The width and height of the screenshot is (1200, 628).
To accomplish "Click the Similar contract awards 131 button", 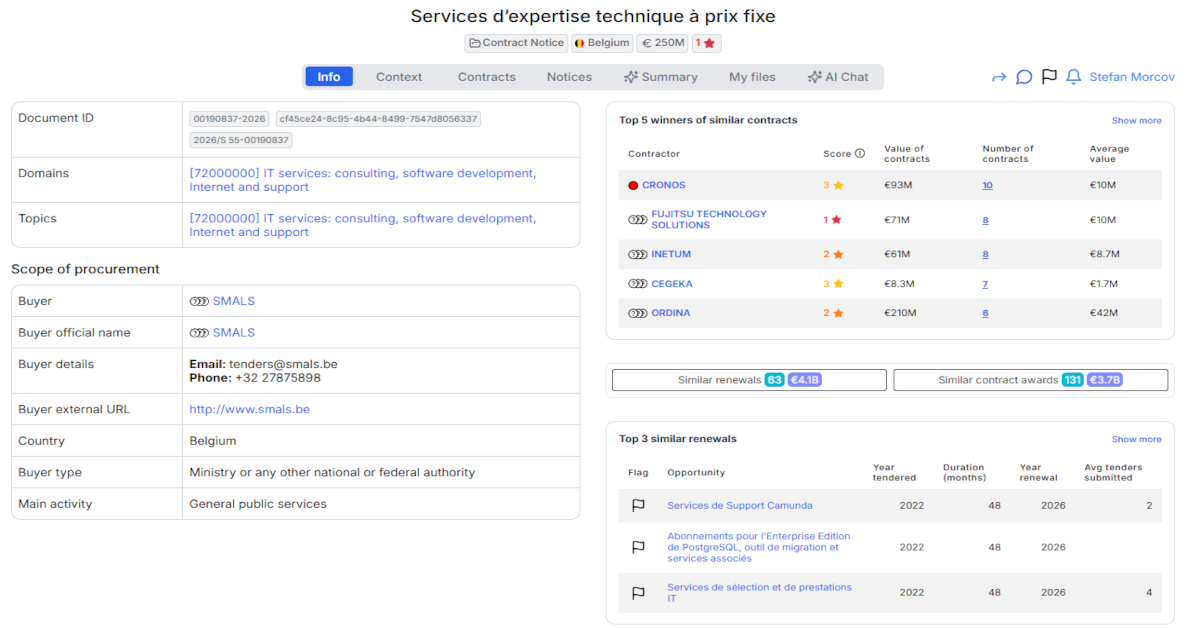I will click(x=1031, y=380).
